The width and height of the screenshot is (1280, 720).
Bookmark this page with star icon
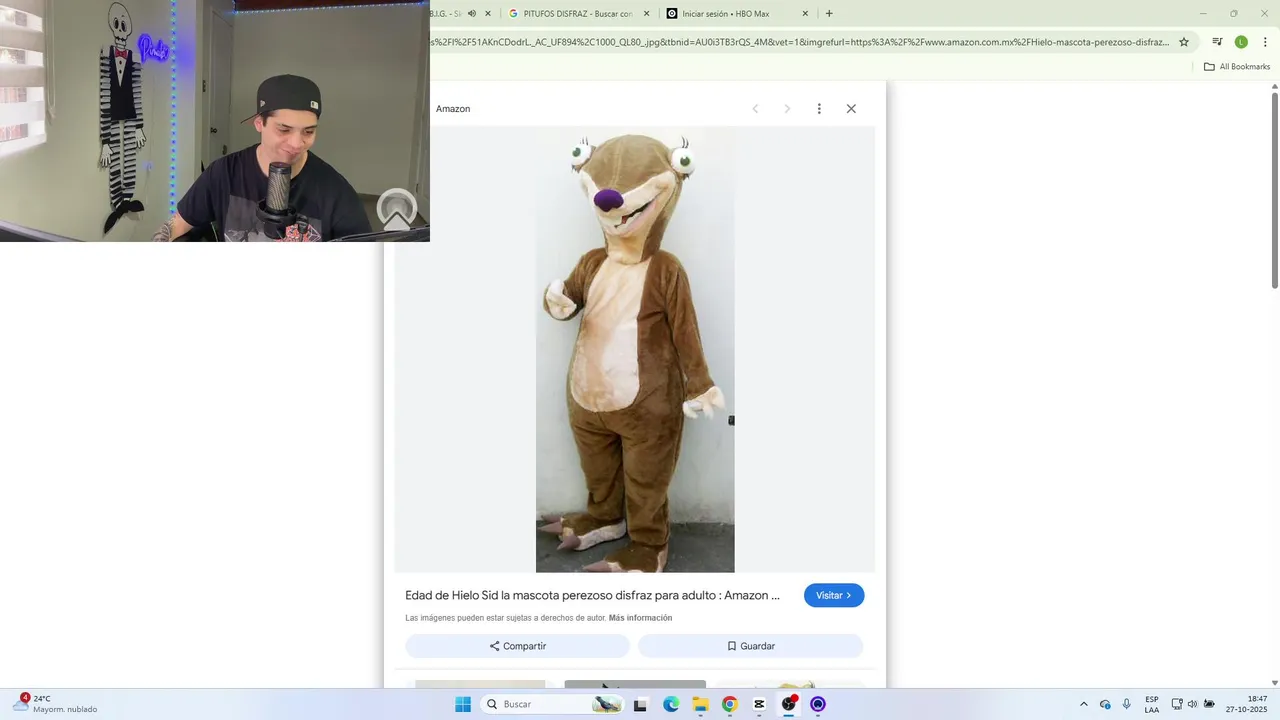pos(1184,42)
